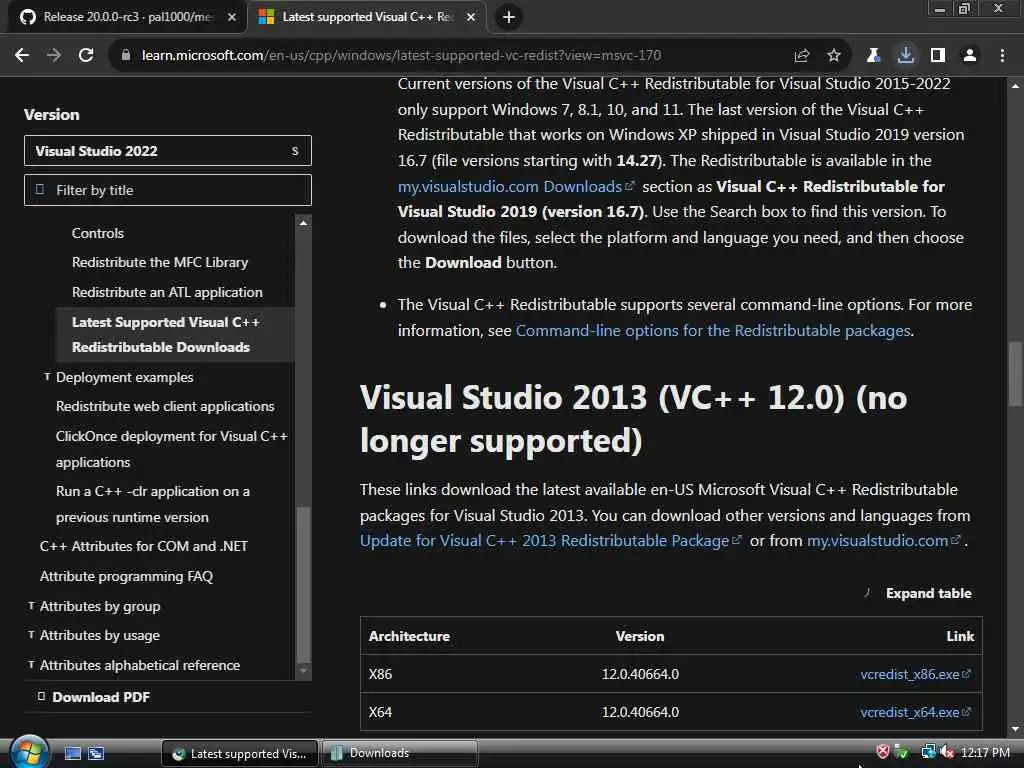Go back to the previous page
1024x768 pixels.
pyautogui.click(x=22, y=56)
